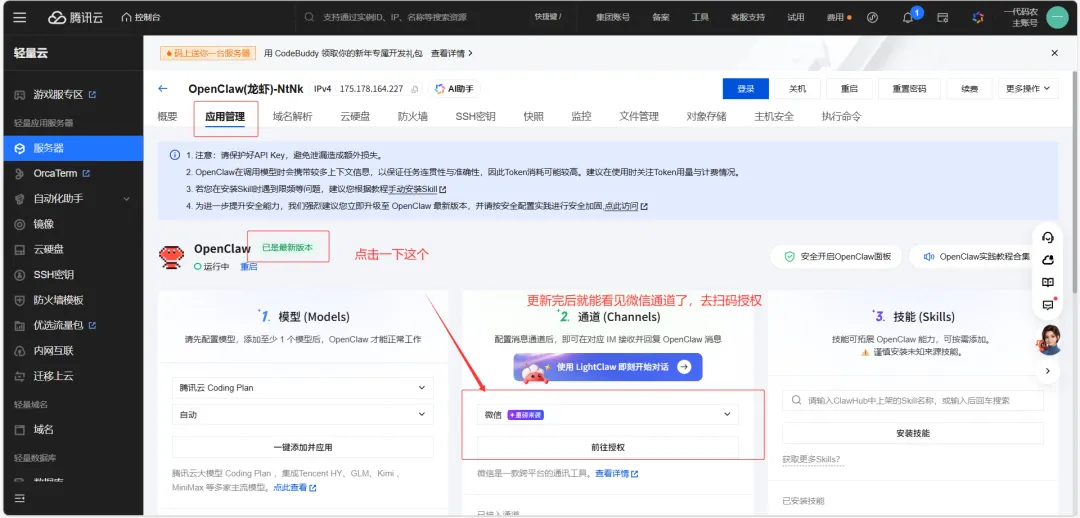Click 安全开启OpenClaw面板 button

click(x=836, y=256)
